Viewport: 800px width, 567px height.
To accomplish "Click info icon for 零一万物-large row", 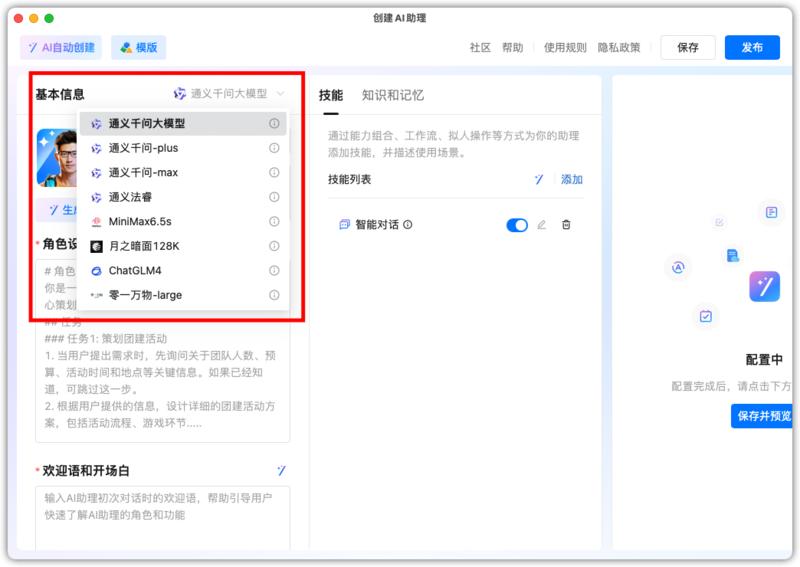I will (274, 295).
